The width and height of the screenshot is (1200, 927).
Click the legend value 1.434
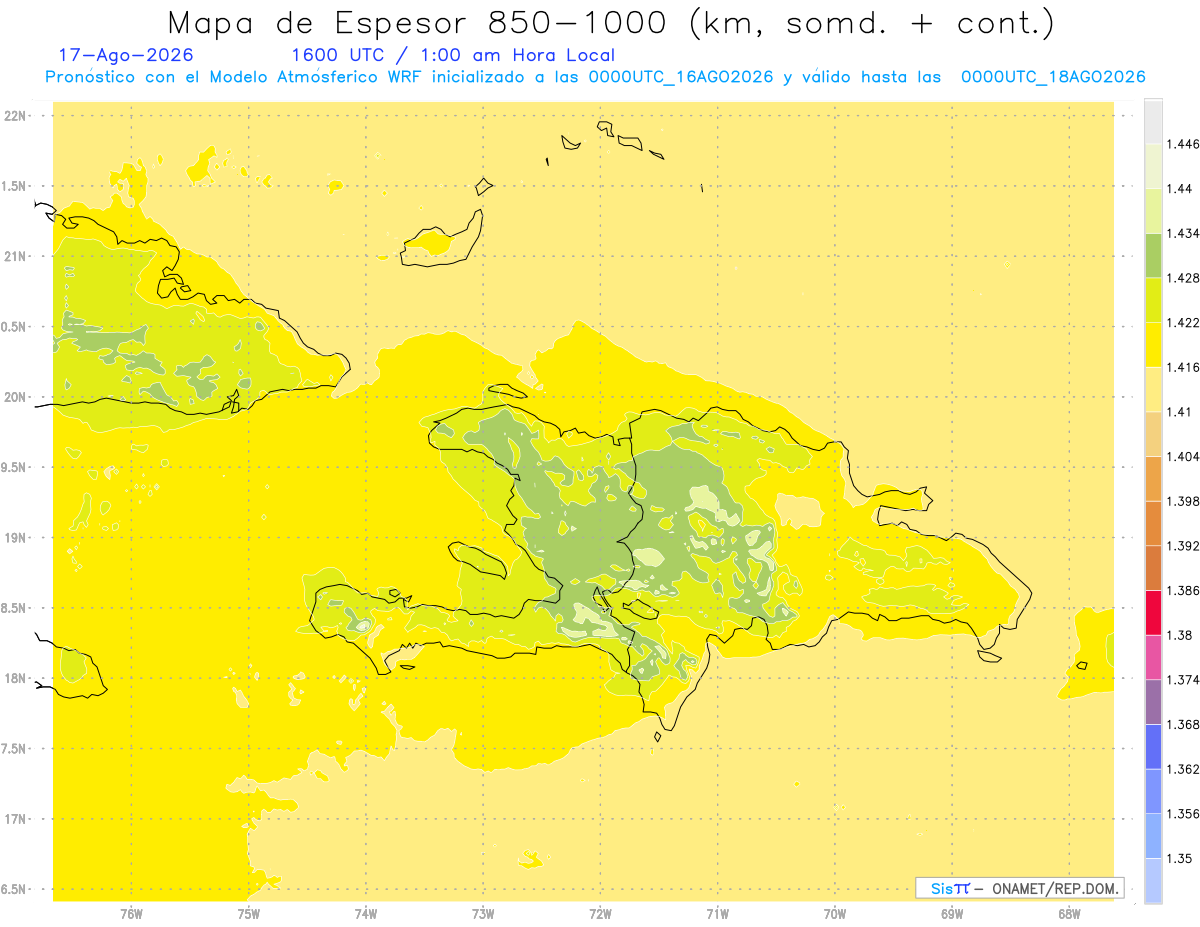pos(1184,233)
